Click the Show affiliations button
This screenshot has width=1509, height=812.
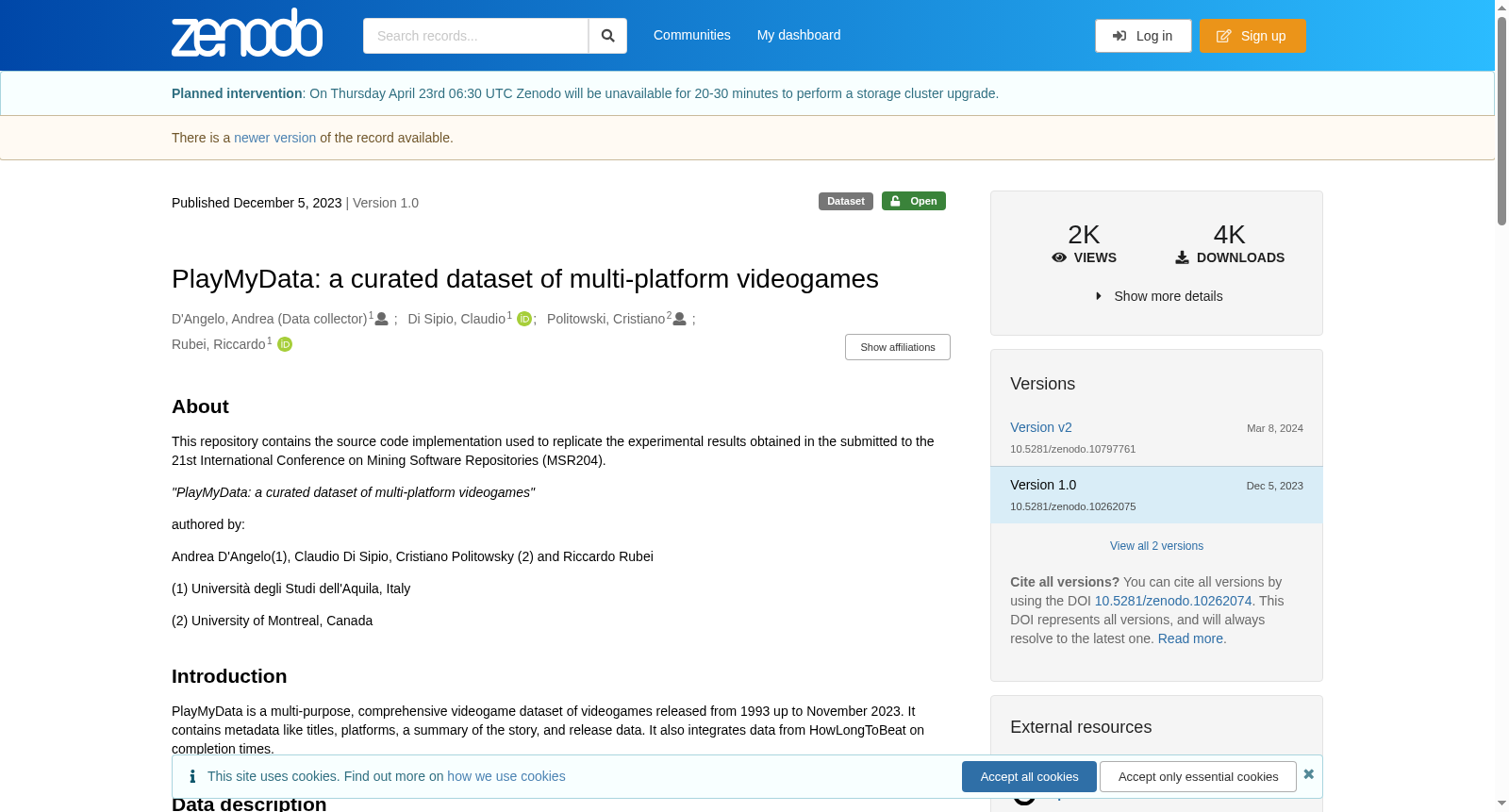click(x=898, y=347)
